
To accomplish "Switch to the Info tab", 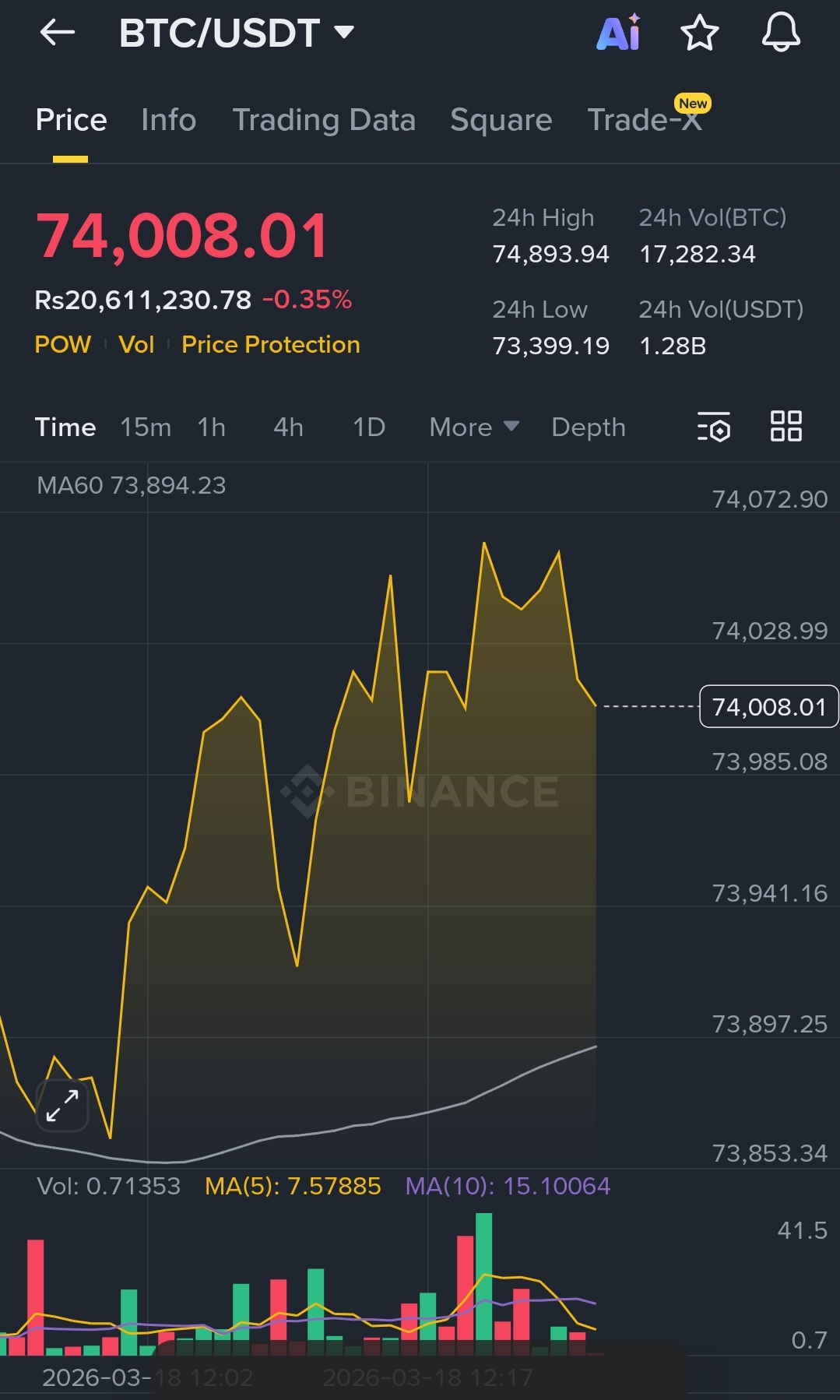I will tap(169, 120).
